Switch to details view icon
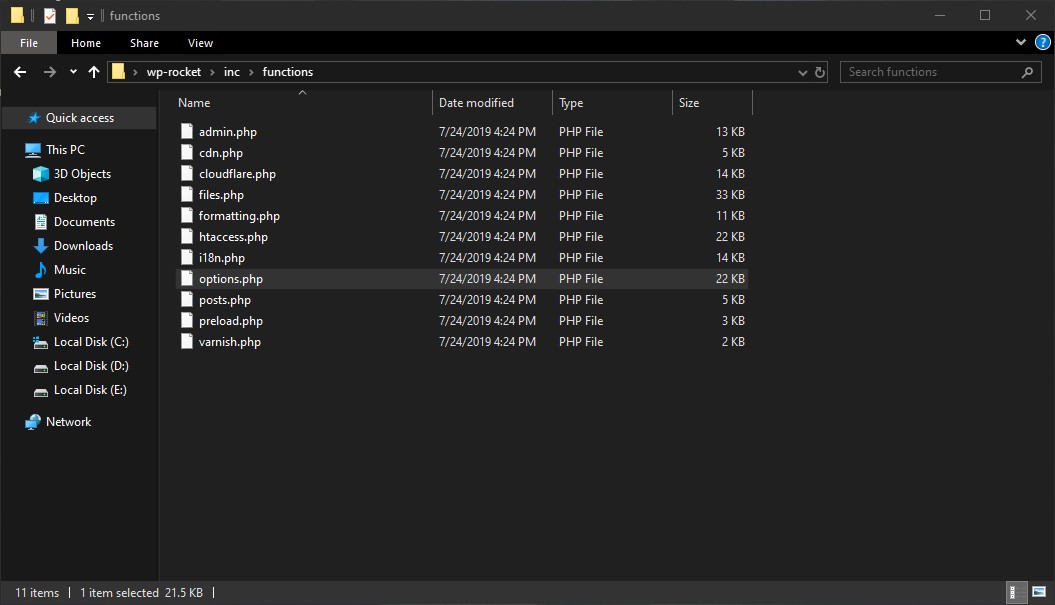This screenshot has width=1055, height=605. (1014, 592)
